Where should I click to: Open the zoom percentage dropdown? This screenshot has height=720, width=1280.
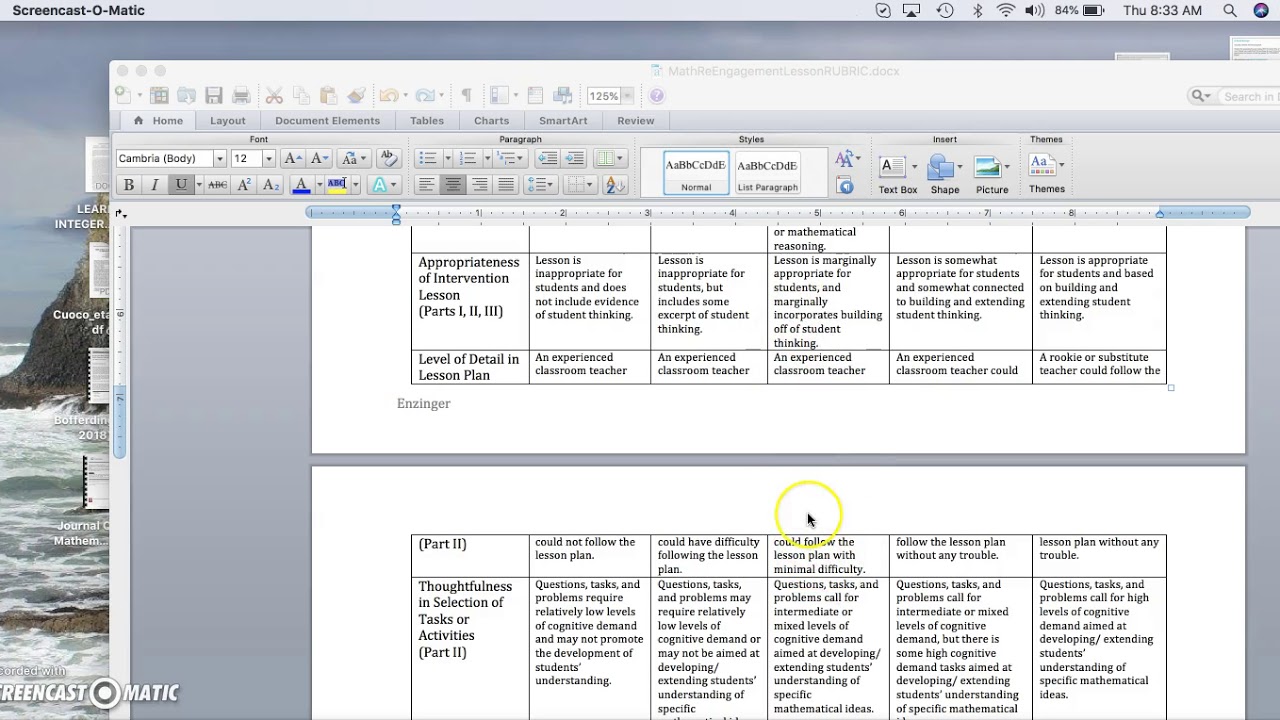628,96
